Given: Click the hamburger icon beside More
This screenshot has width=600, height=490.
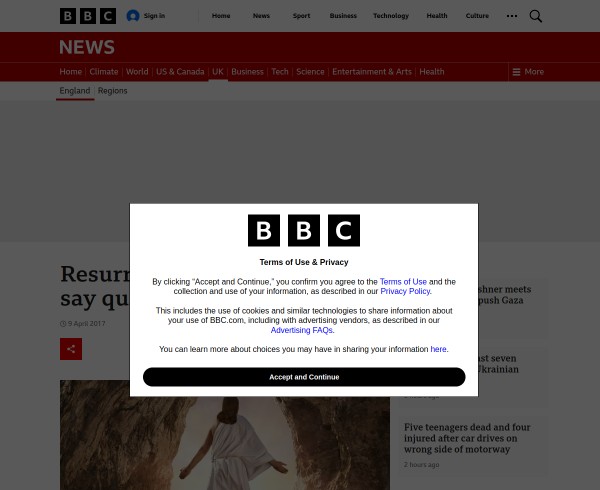Looking at the screenshot, I should (x=516, y=72).
